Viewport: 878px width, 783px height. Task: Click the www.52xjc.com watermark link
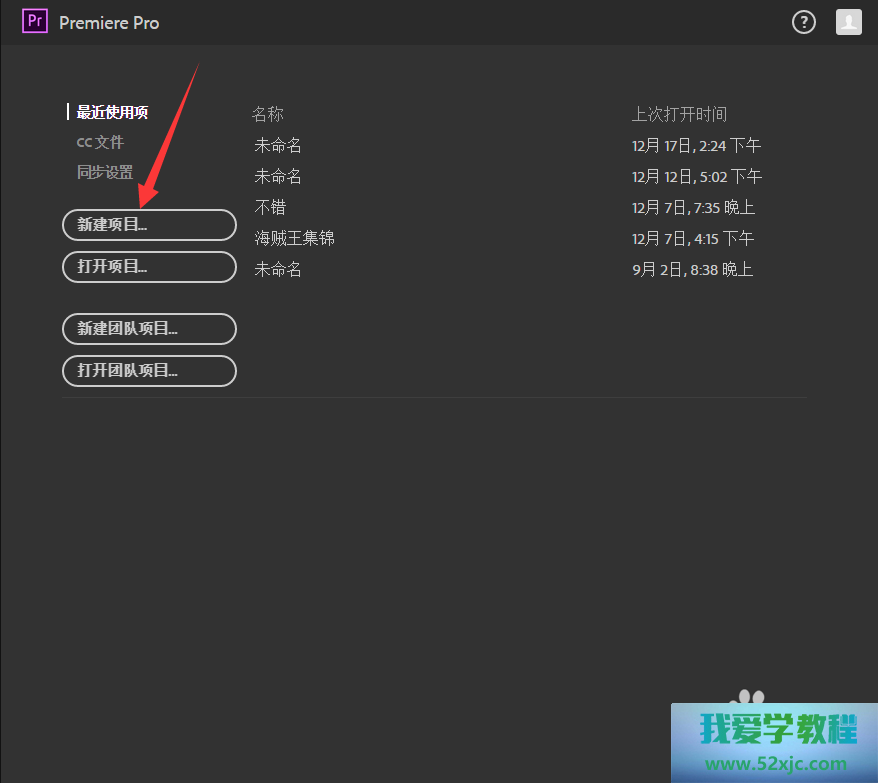coord(775,762)
